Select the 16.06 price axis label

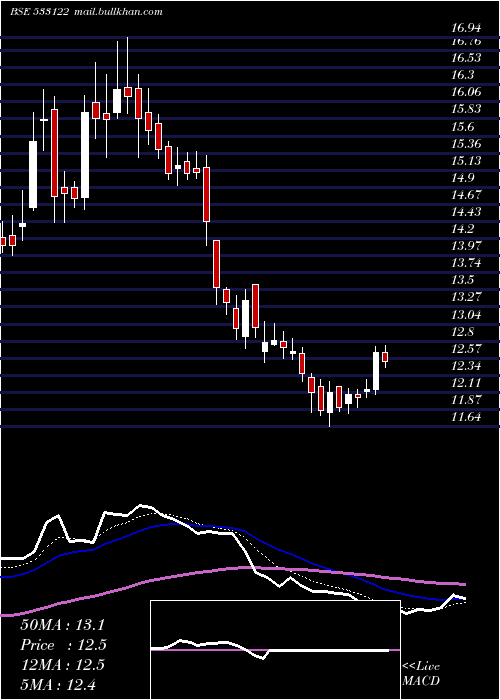(466, 92)
